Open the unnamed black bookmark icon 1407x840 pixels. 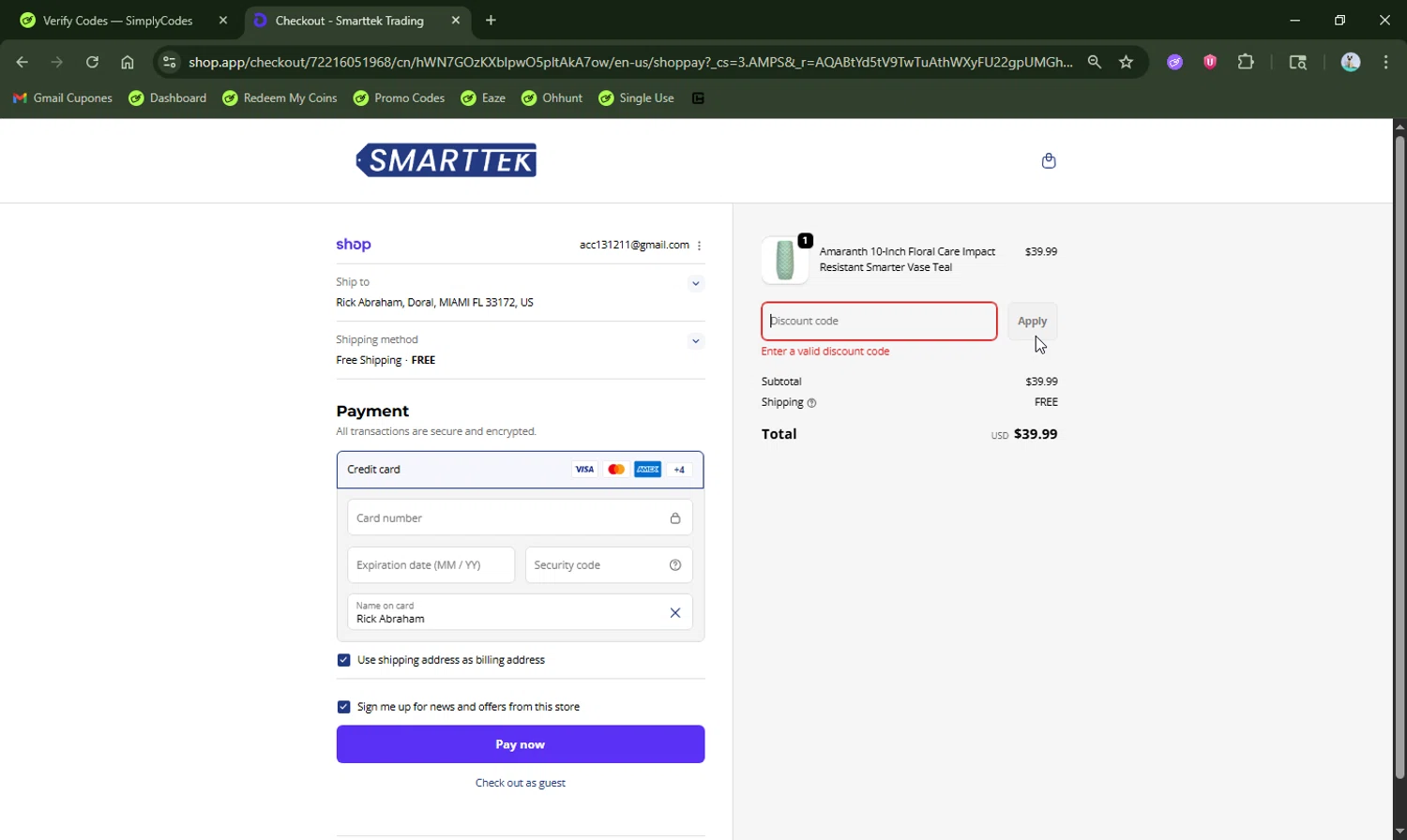[x=698, y=98]
